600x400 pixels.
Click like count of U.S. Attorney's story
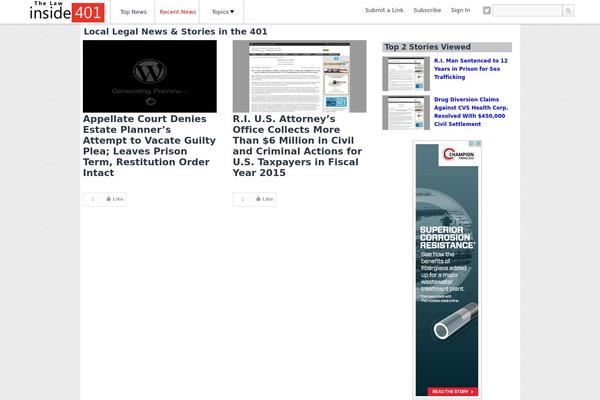click(242, 199)
